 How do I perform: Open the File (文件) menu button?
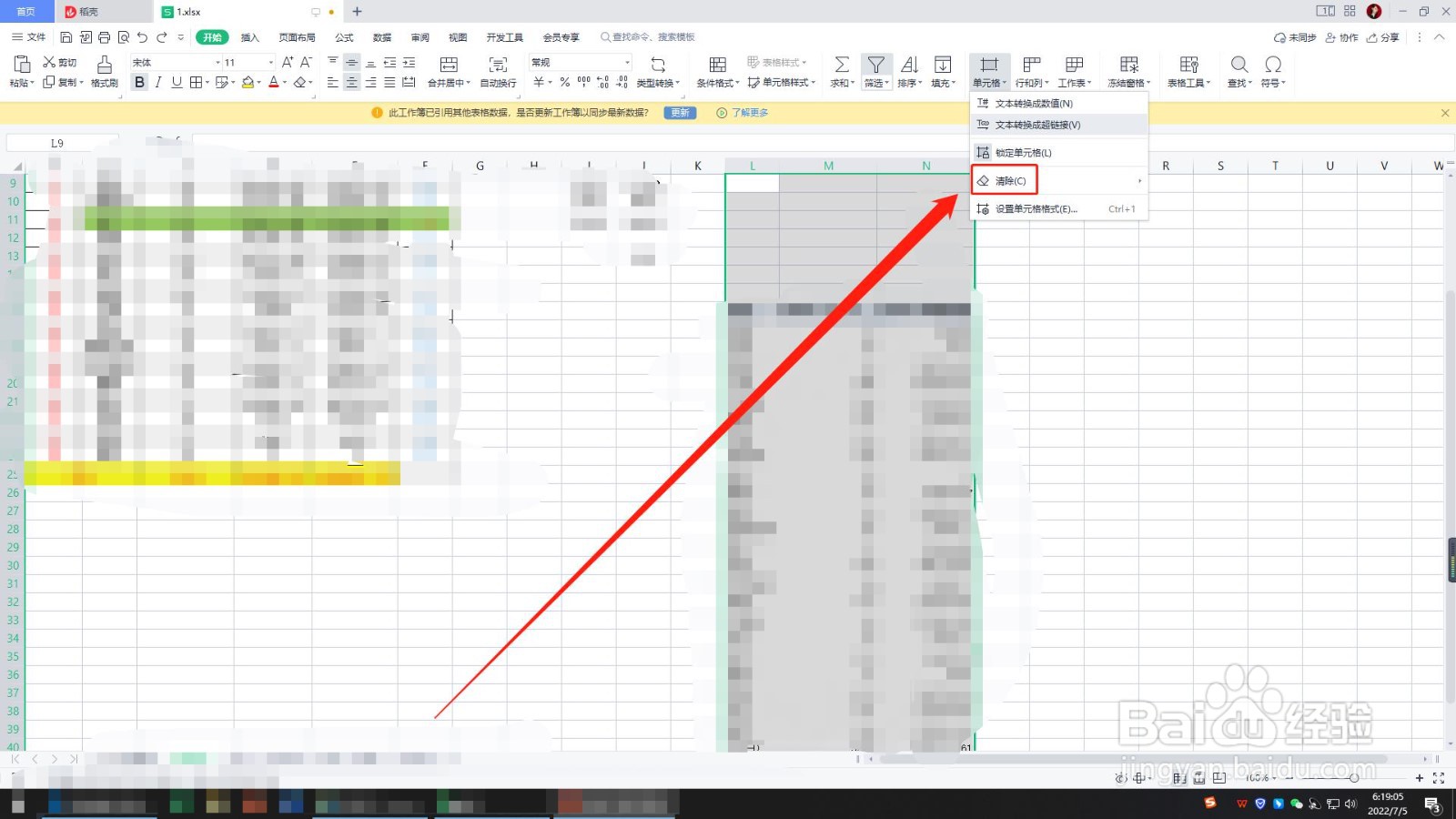coord(29,37)
